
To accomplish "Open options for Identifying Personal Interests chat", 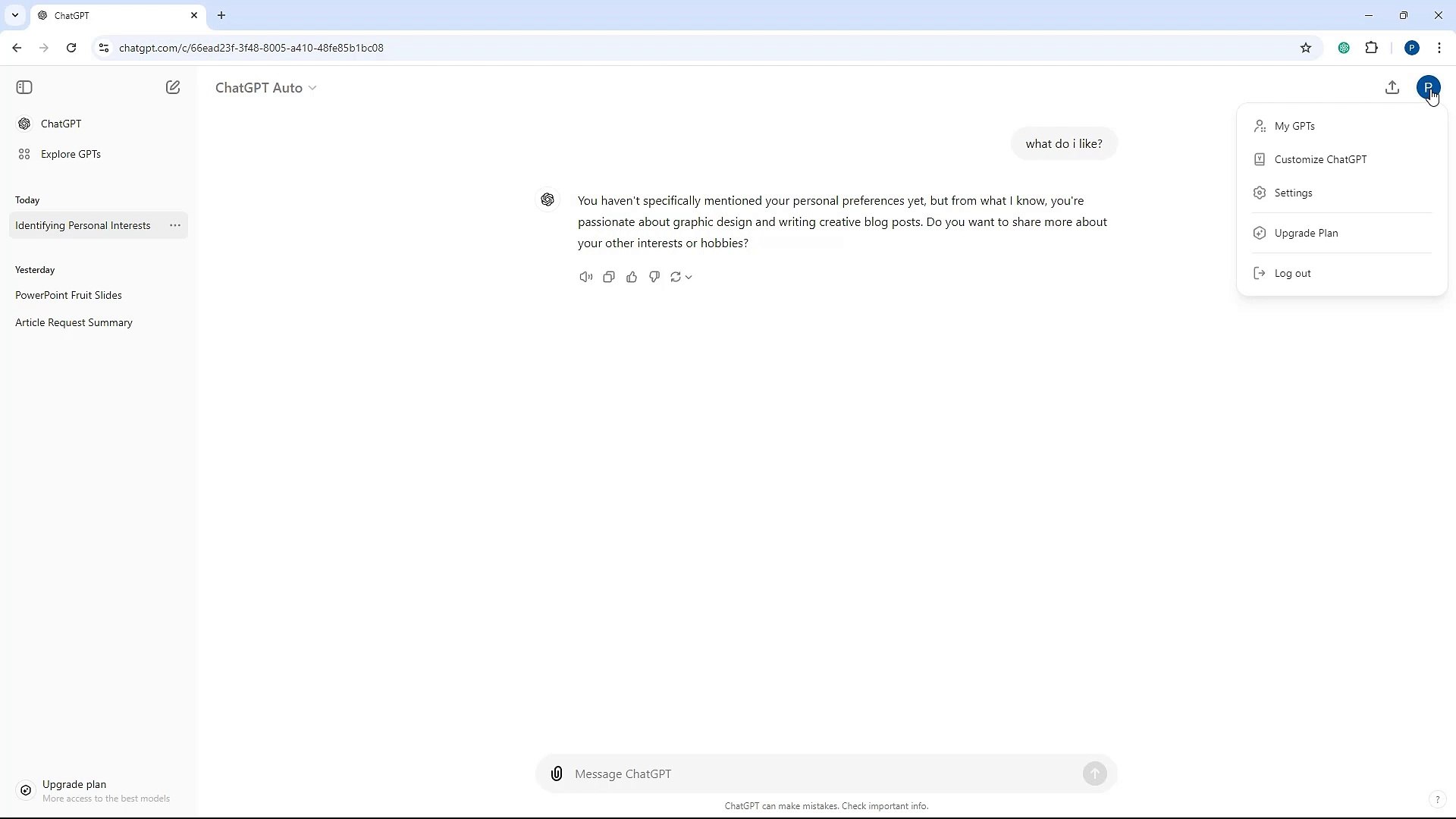I will click(x=175, y=225).
